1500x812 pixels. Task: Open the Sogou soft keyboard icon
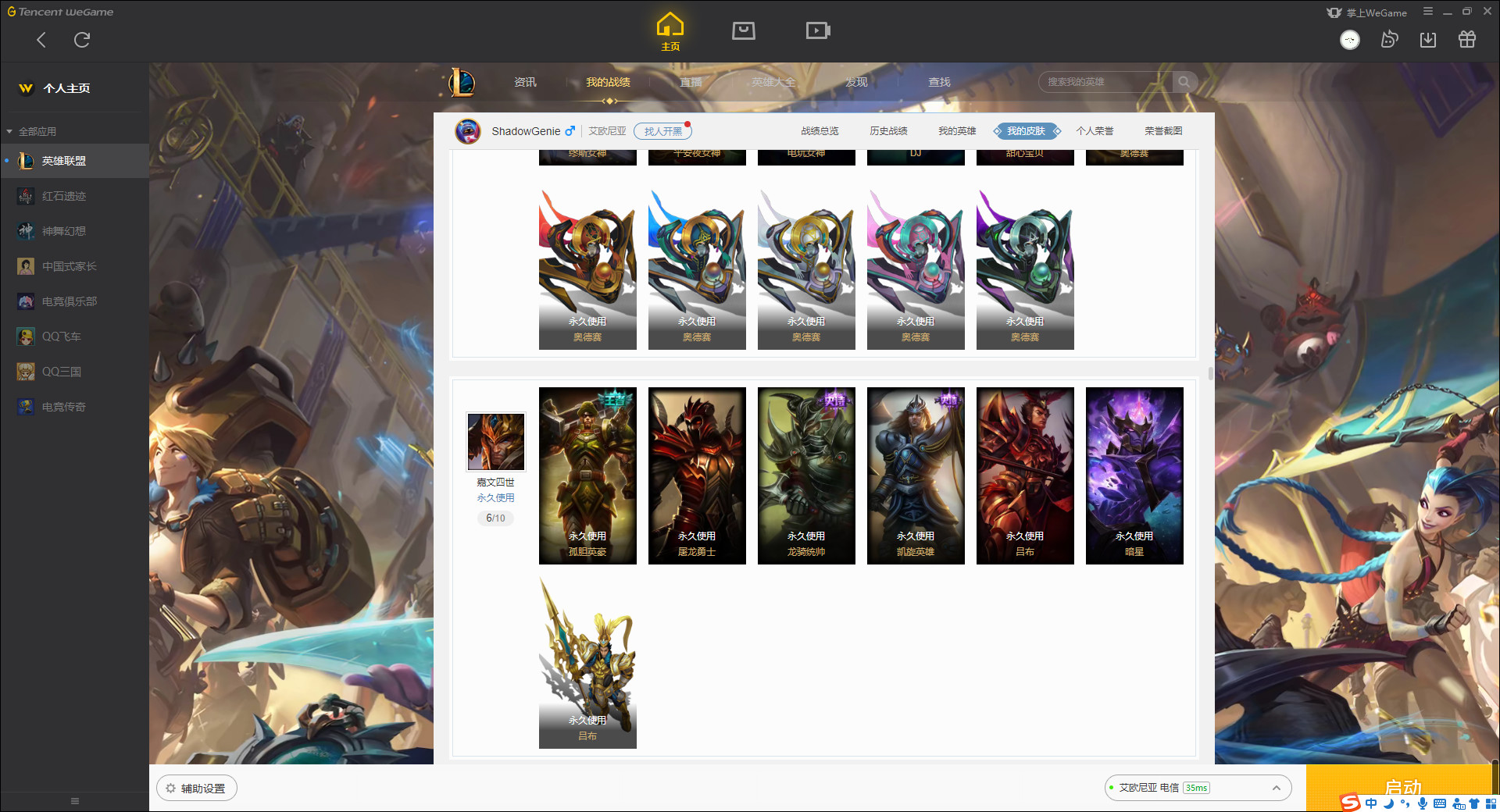tap(1440, 803)
